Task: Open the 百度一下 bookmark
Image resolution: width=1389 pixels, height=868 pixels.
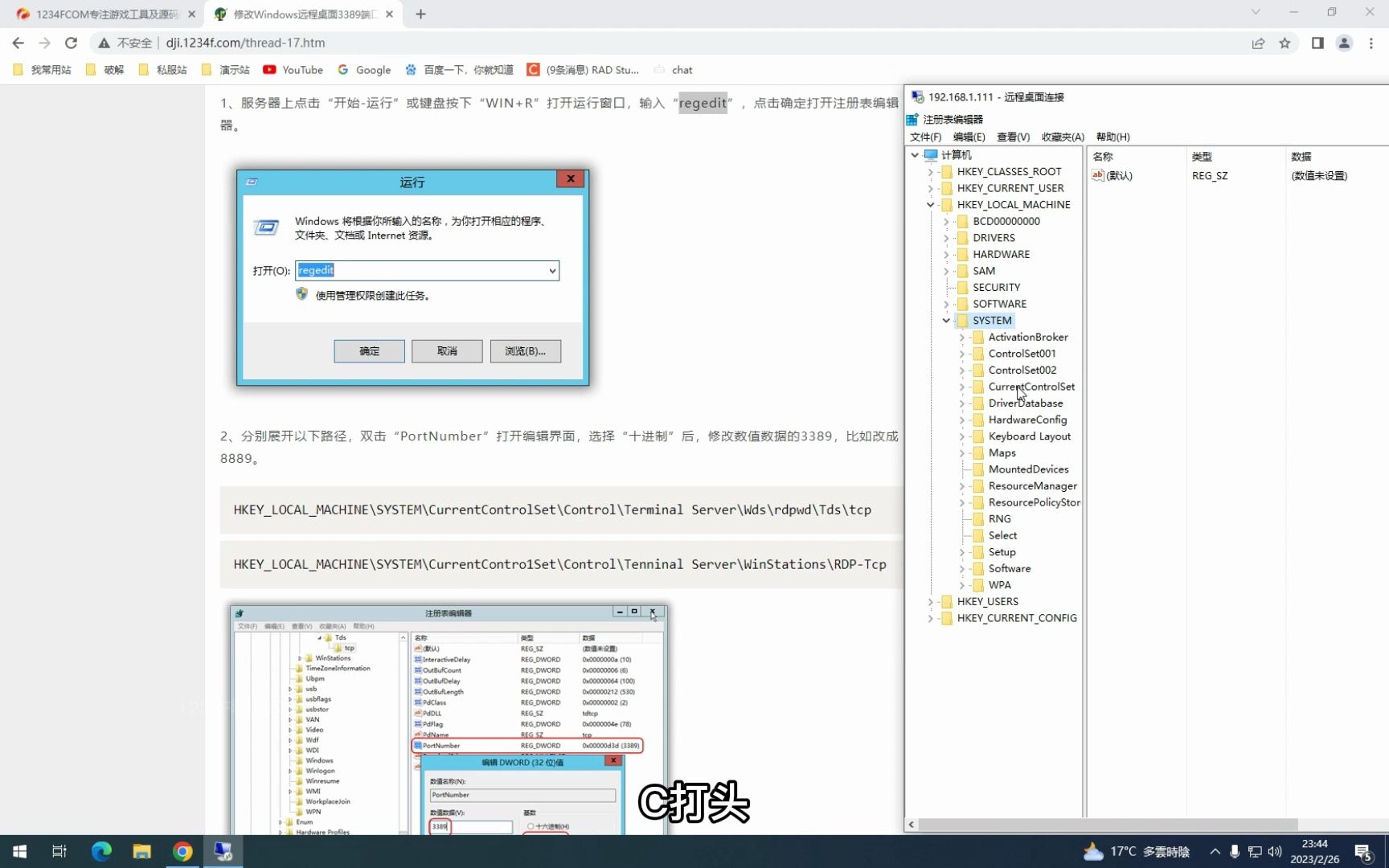Action: tap(459, 70)
